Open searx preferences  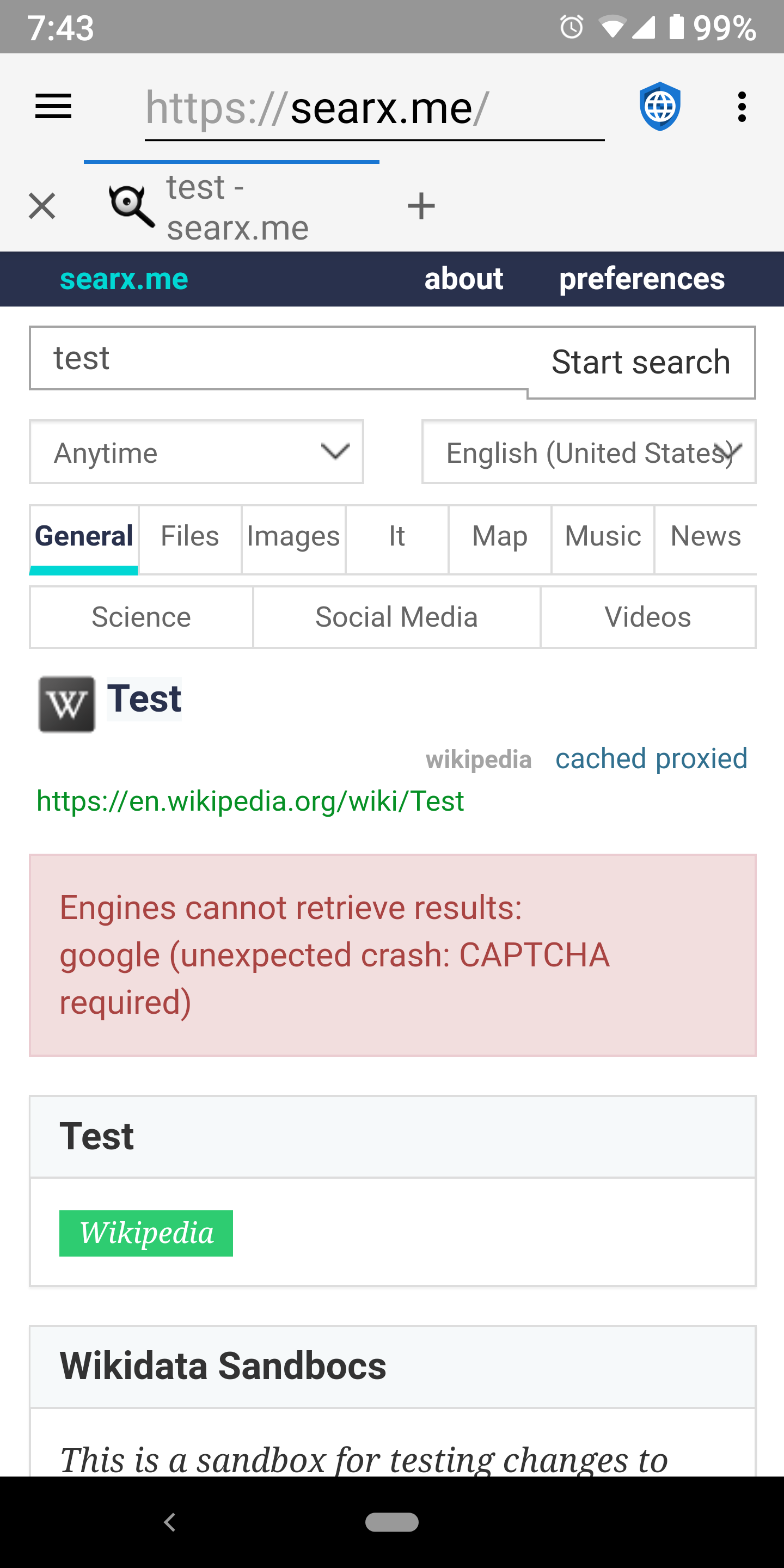click(x=641, y=279)
